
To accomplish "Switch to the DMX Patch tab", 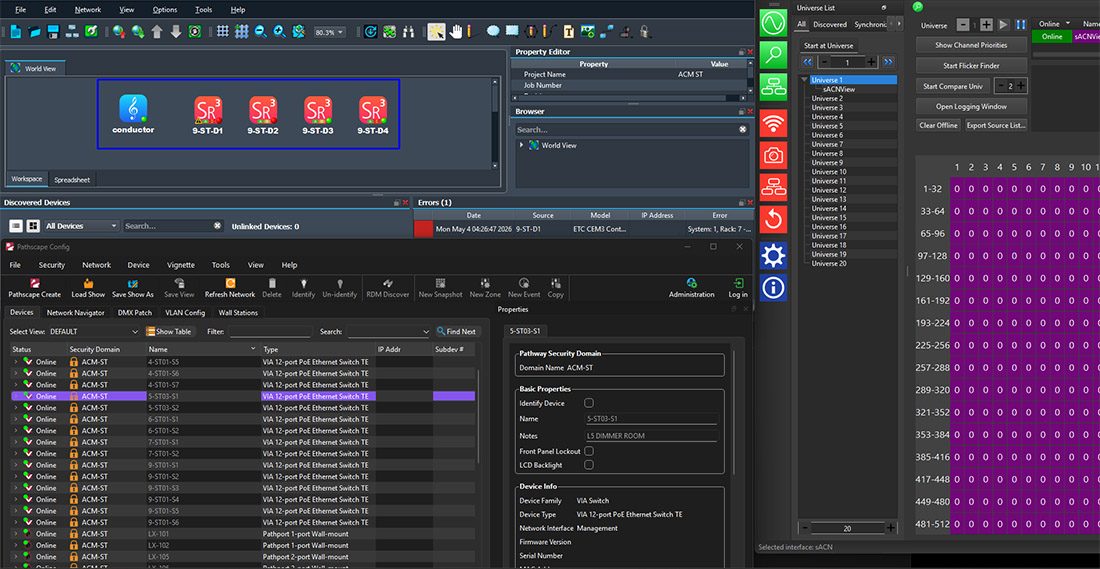I will pyautogui.click(x=134, y=313).
